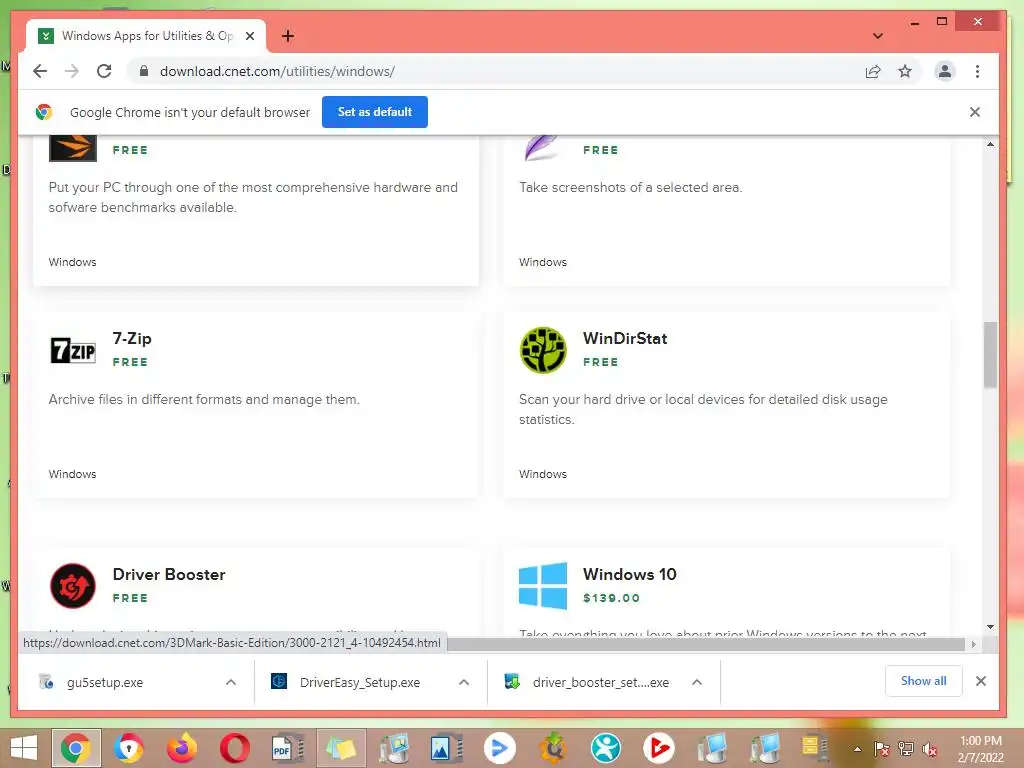1024x768 pixels.
Task: Click the scroll up arrow
Action: (x=990, y=144)
